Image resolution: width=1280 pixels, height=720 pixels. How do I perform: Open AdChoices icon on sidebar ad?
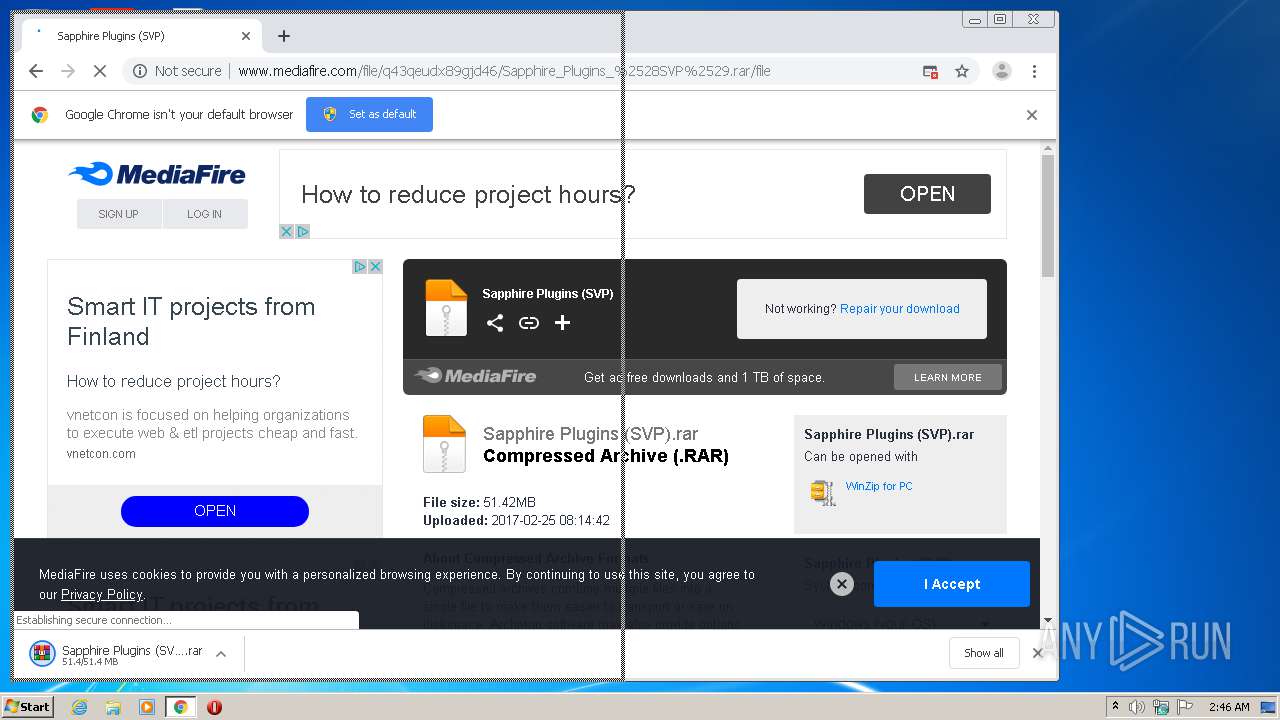tap(360, 266)
